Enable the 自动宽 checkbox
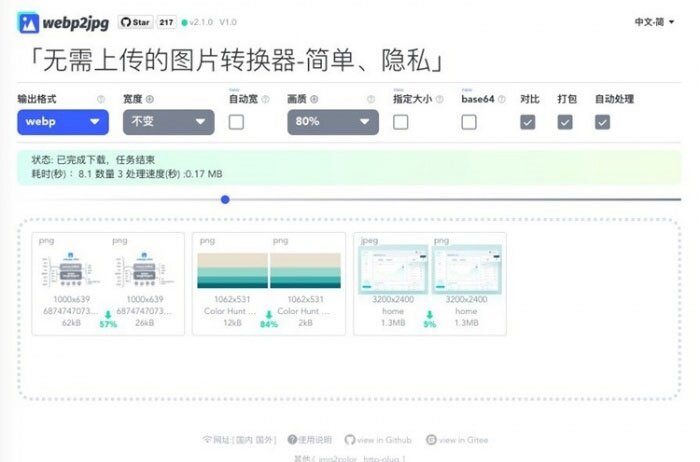700x462 pixels. [237, 122]
